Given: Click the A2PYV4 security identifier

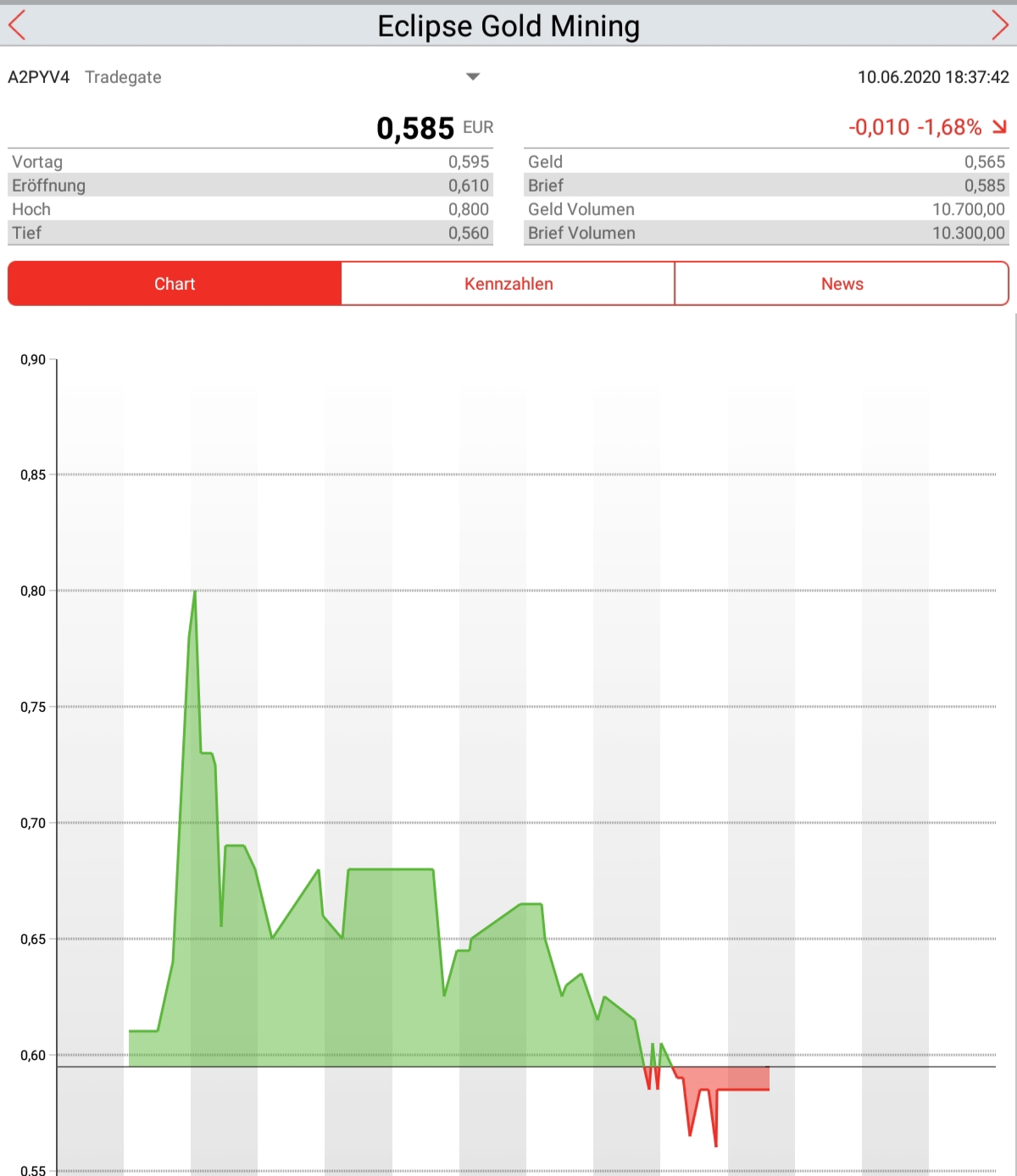Looking at the screenshot, I should click(39, 77).
